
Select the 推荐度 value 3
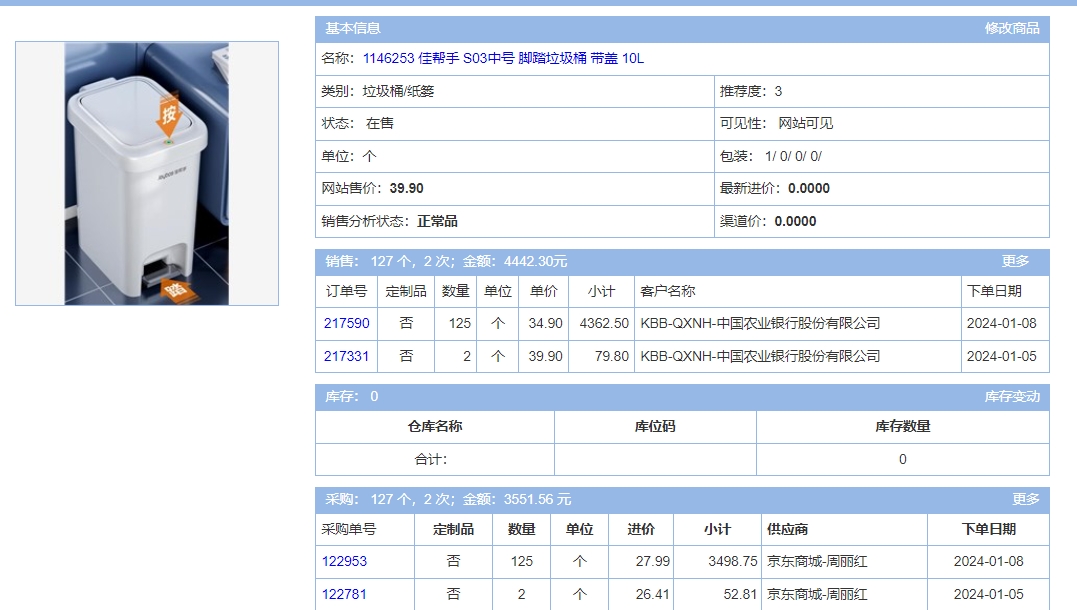tap(778, 91)
